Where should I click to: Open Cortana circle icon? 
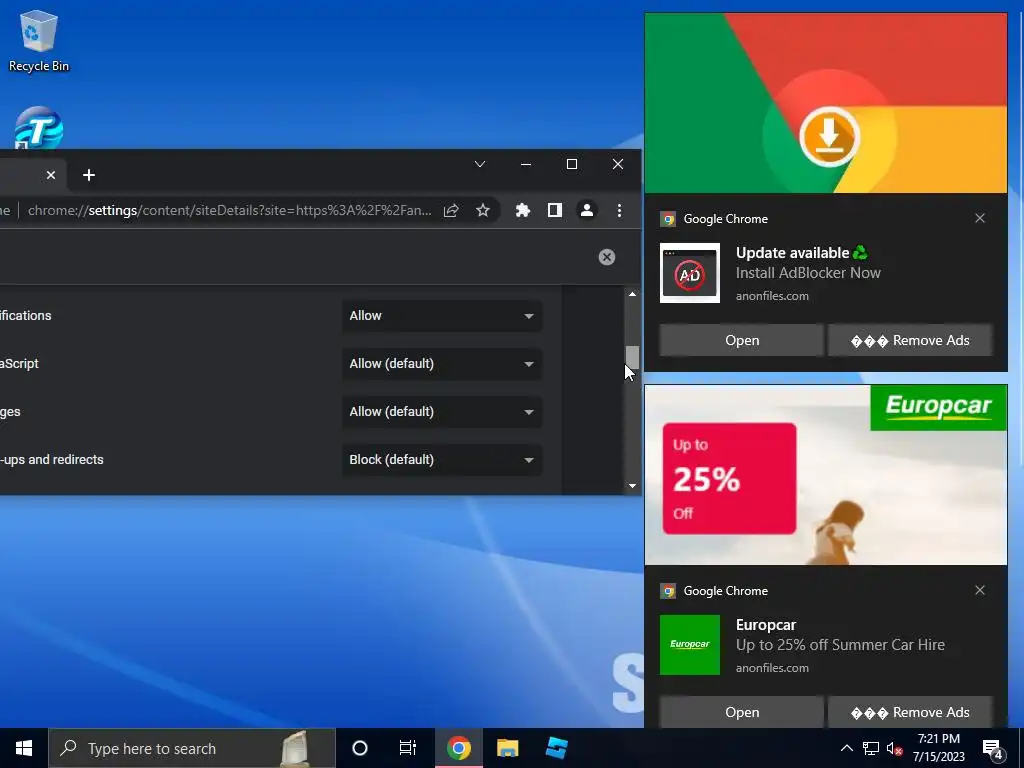360,748
